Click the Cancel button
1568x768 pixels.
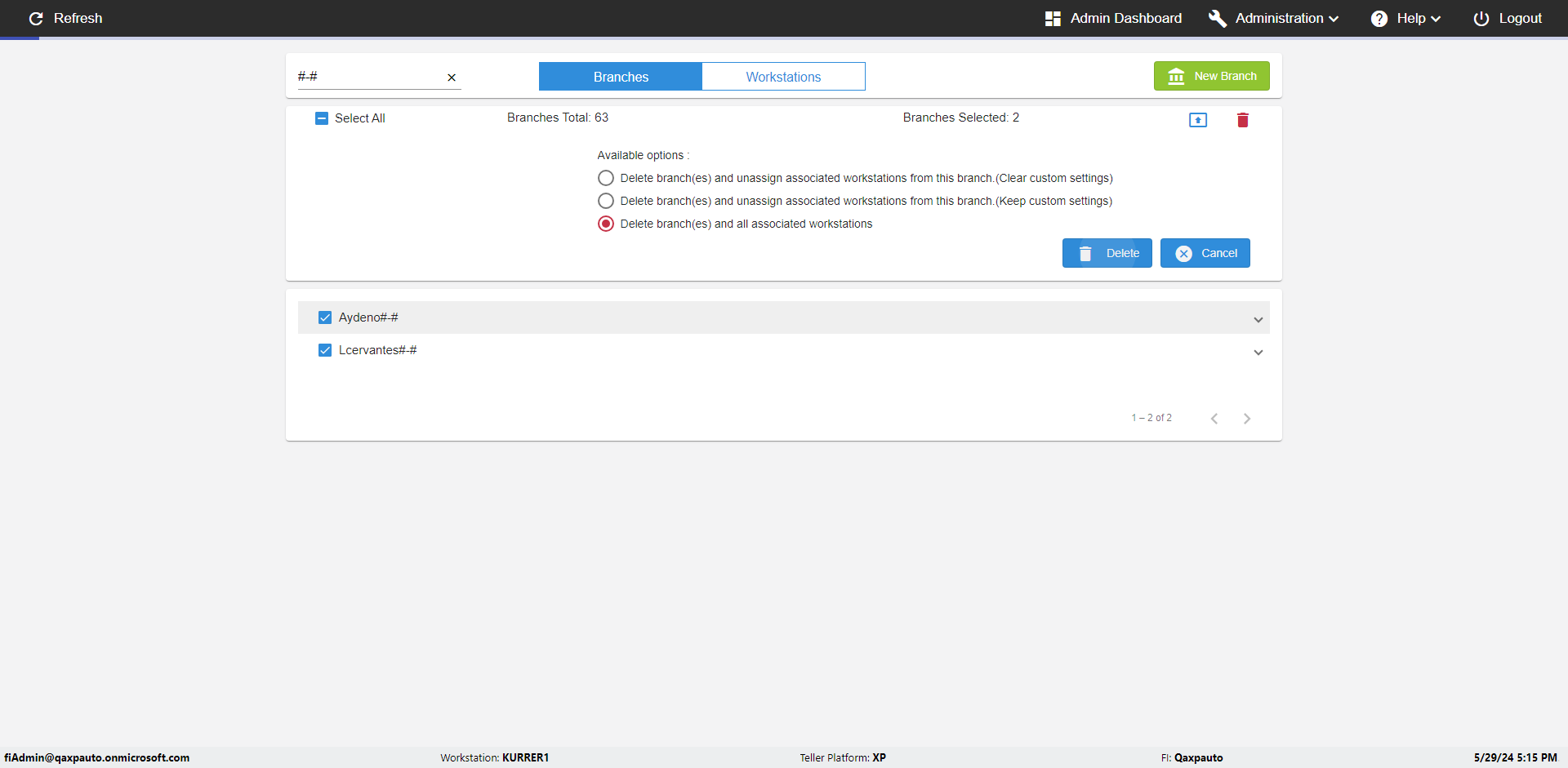pos(1205,253)
